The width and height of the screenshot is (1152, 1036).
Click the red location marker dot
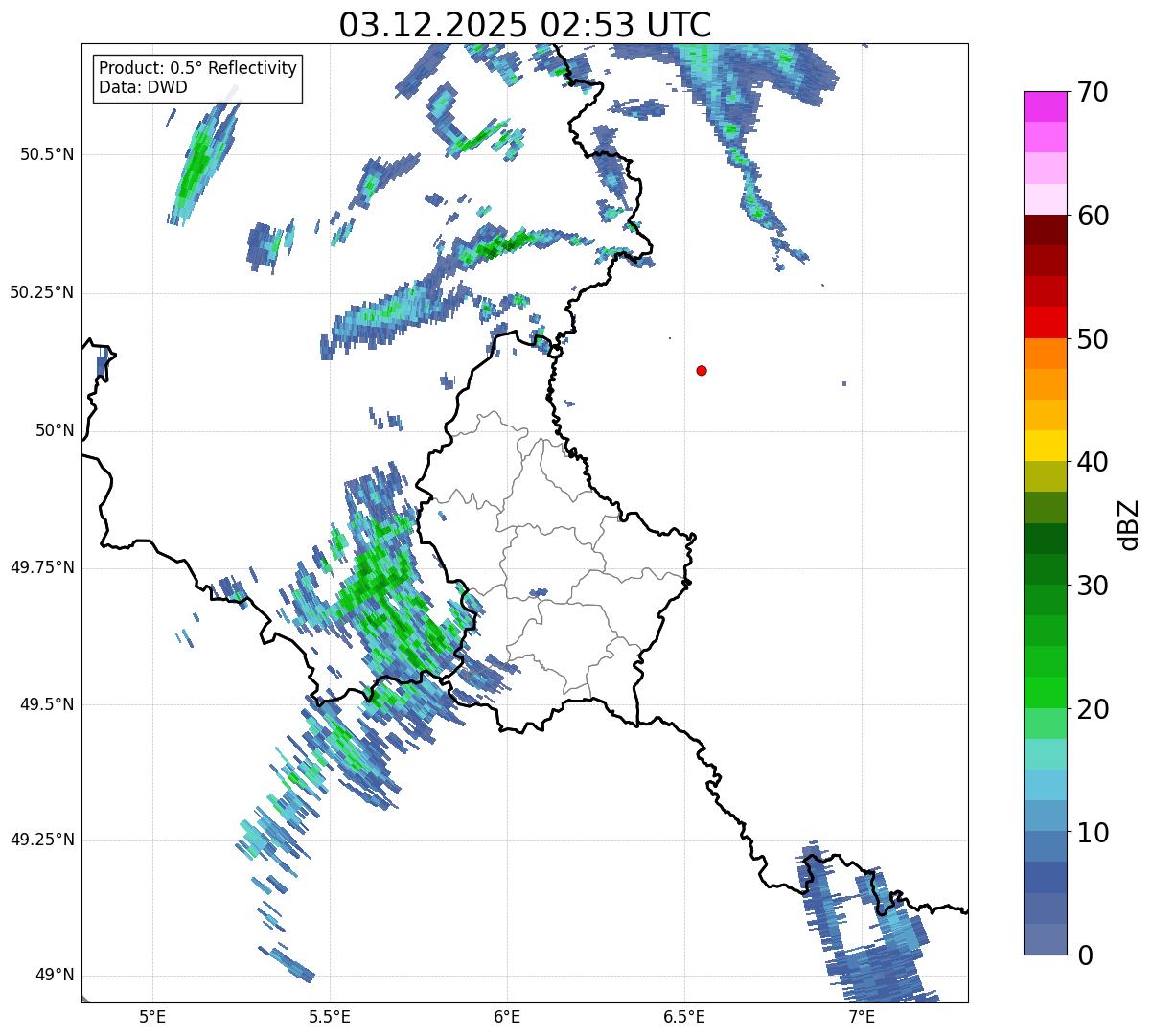click(702, 370)
